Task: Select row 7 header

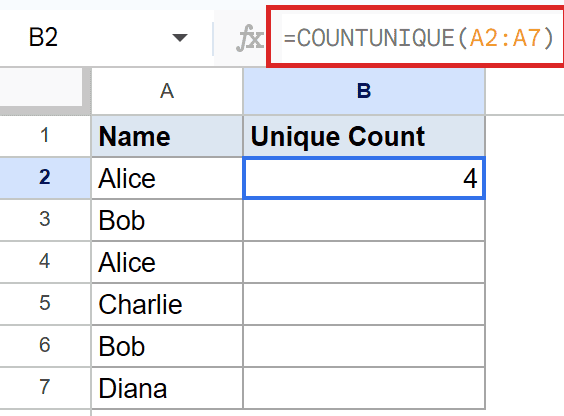Action: [x=45, y=388]
